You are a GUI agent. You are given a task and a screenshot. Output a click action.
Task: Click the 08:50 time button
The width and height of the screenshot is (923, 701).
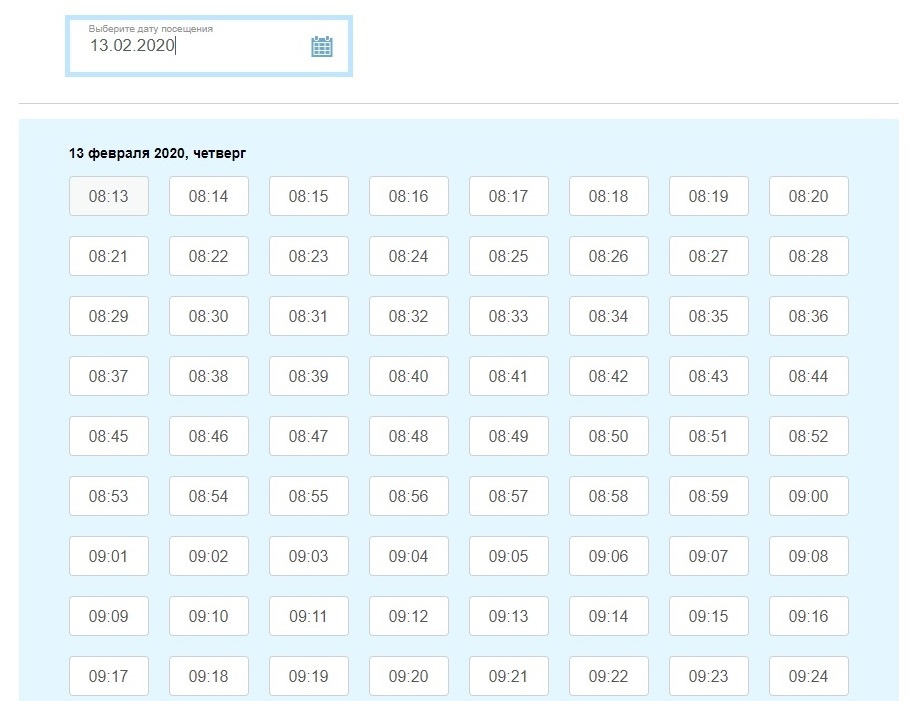click(609, 436)
